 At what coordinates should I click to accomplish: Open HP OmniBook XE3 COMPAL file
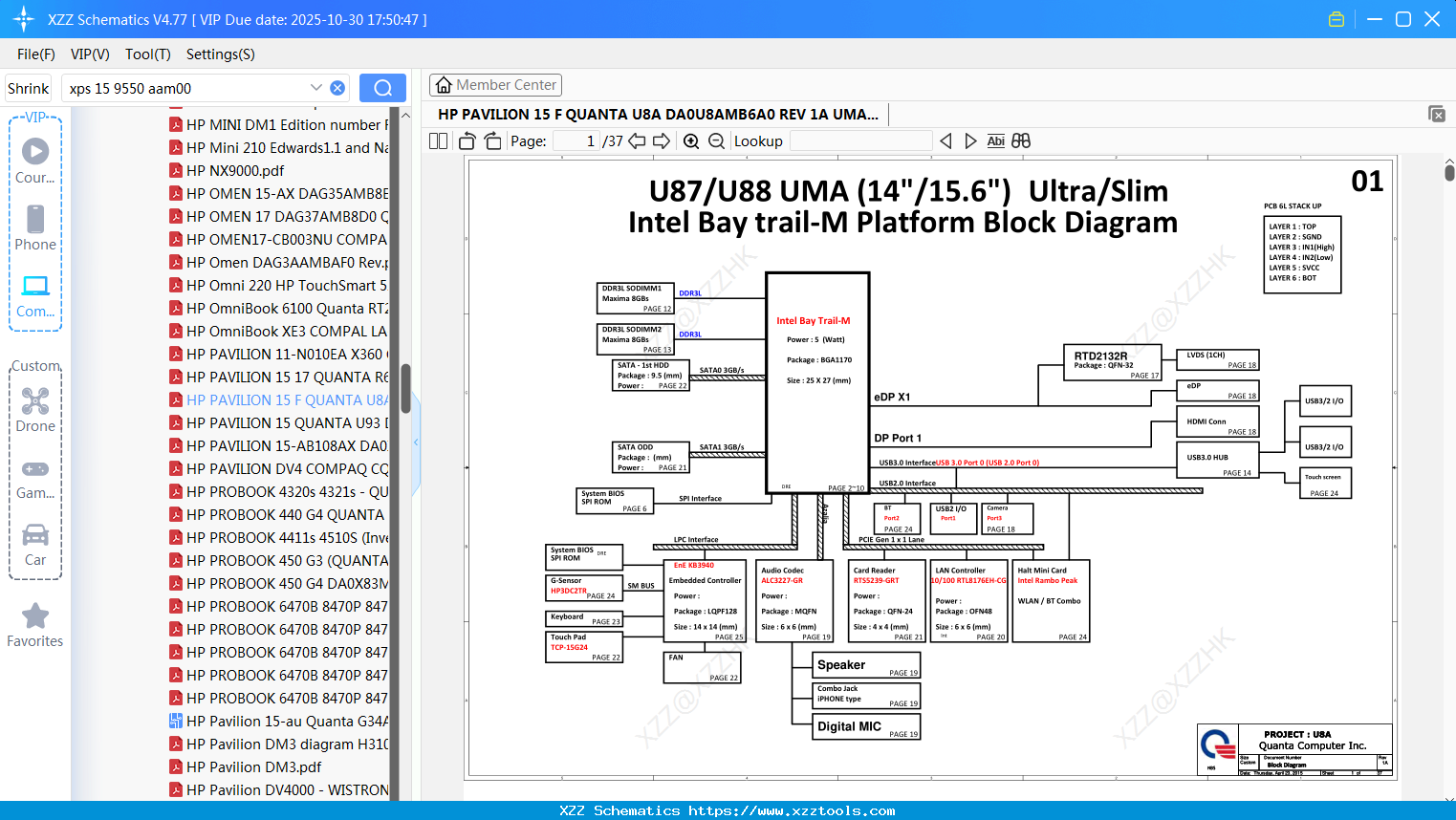tap(278, 332)
